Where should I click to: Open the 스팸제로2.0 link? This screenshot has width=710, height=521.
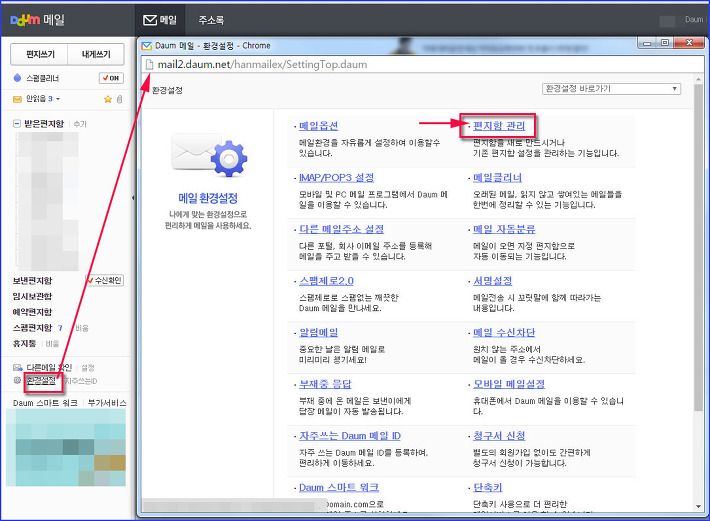click(326, 281)
